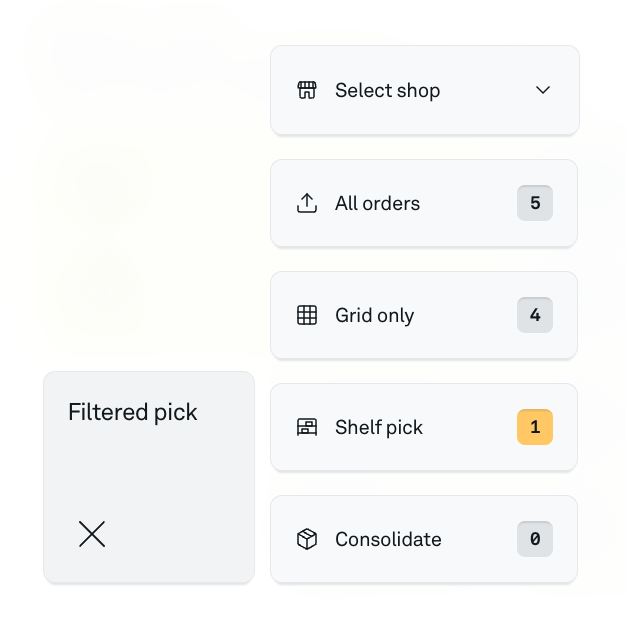Click the Select shop label text
Screen dimensions: 626x626
[387, 90]
